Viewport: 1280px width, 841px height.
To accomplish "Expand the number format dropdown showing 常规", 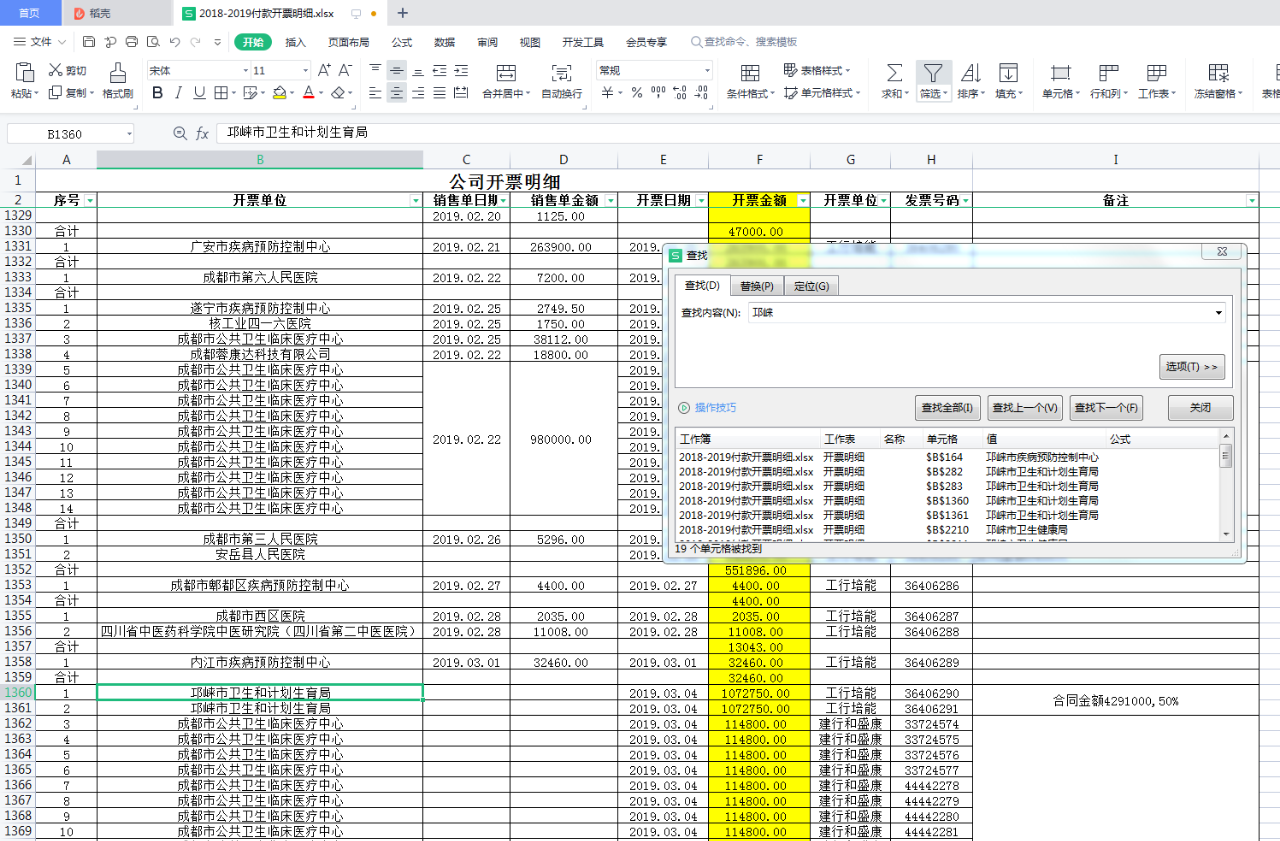I will point(707,71).
